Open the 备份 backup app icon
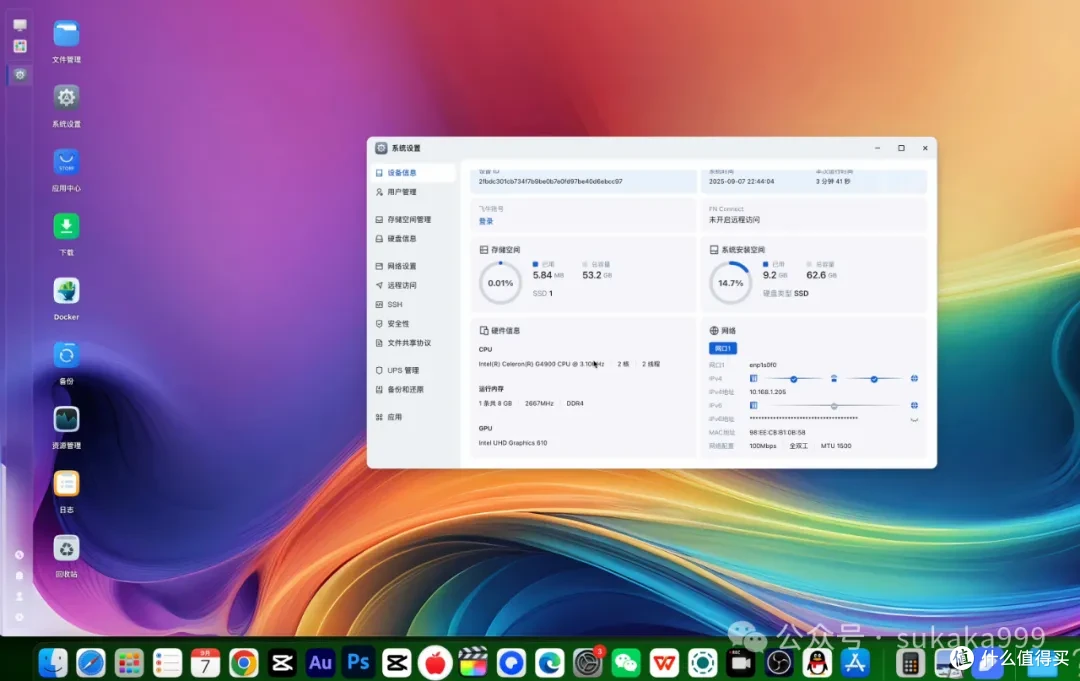Screen dimensions: 1080x681 click(x=66, y=355)
